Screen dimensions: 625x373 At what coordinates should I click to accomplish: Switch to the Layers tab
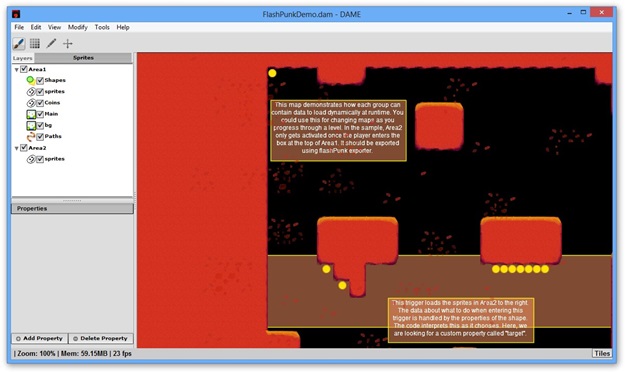pyautogui.click(x=22, y=58)
